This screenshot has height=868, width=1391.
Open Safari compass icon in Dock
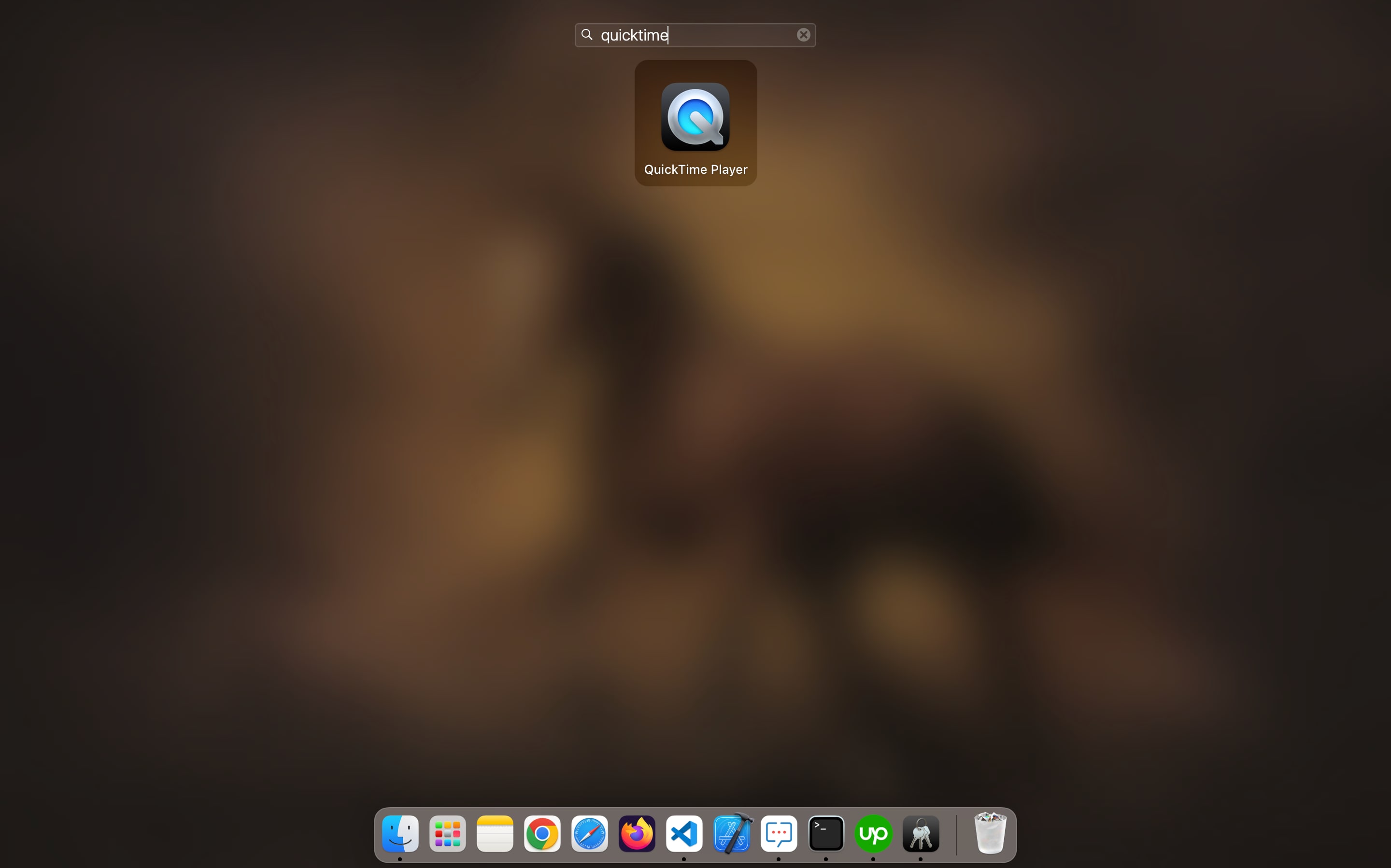click(x=589, y=833)
